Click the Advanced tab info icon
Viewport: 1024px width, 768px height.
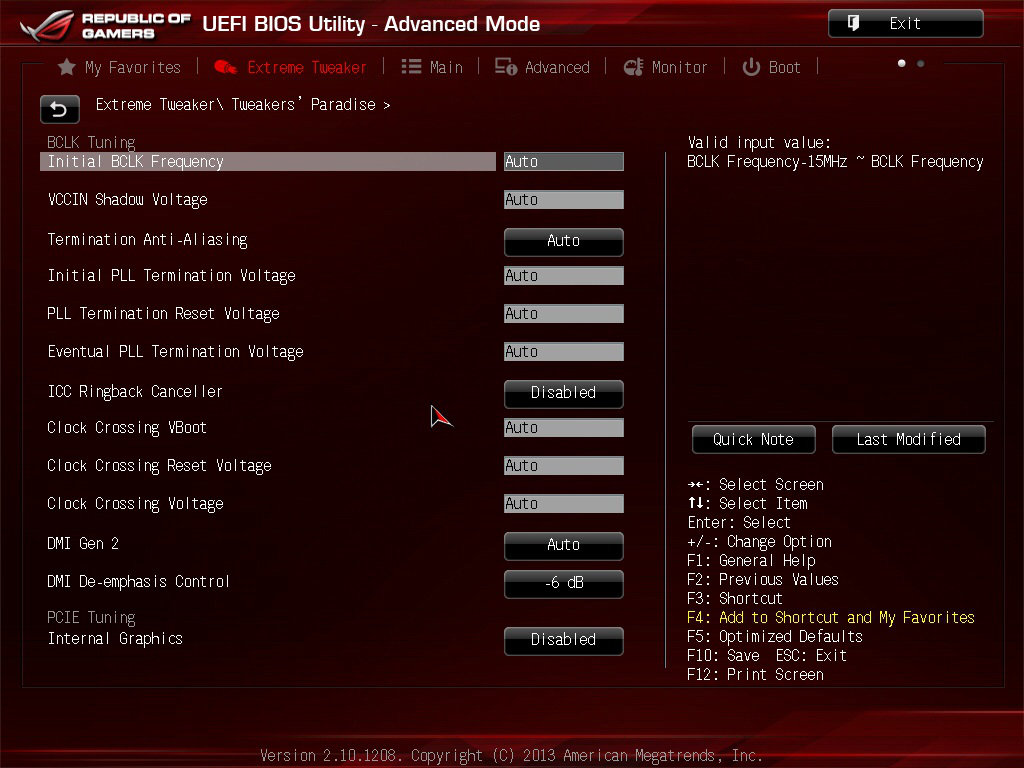point(505,67)
